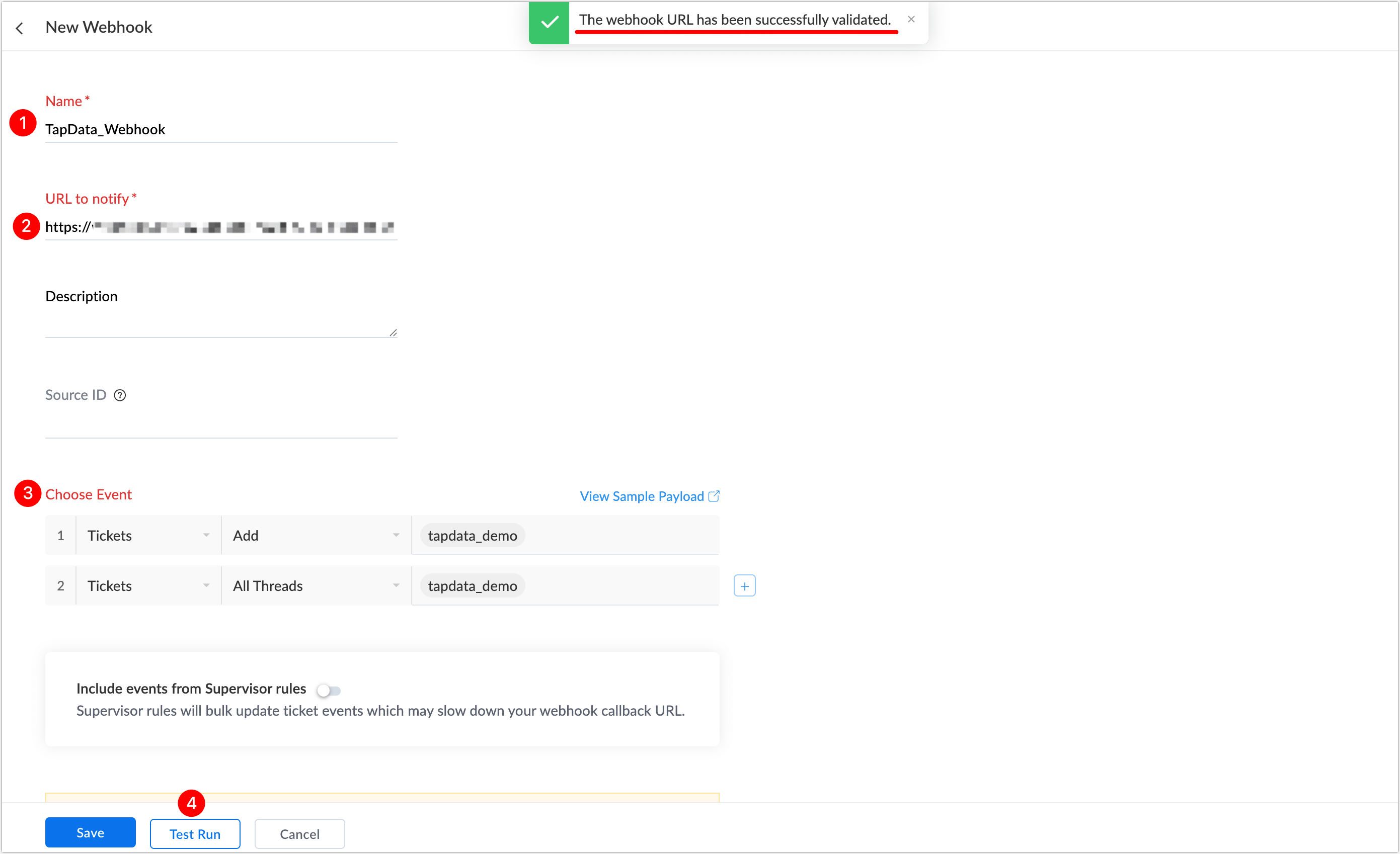This screenshot has height=854, width=1400.
Task: Click the back arrow beside New Webhook
Action: (x=20, y=27)
